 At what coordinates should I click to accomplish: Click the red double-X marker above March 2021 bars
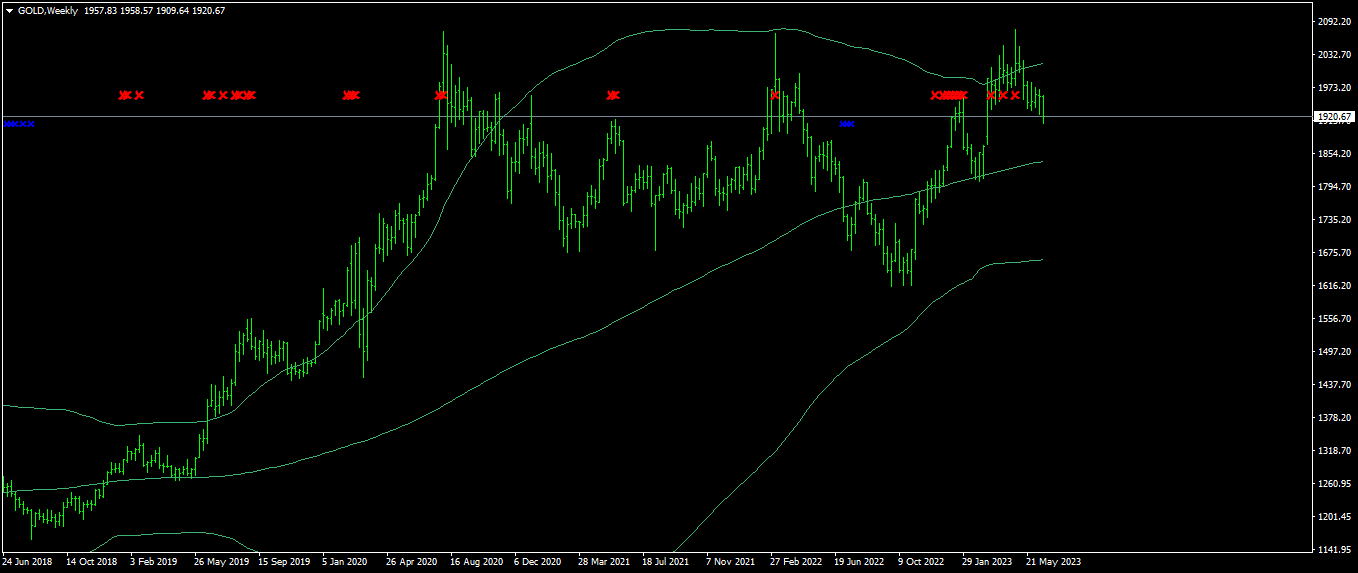613,95
